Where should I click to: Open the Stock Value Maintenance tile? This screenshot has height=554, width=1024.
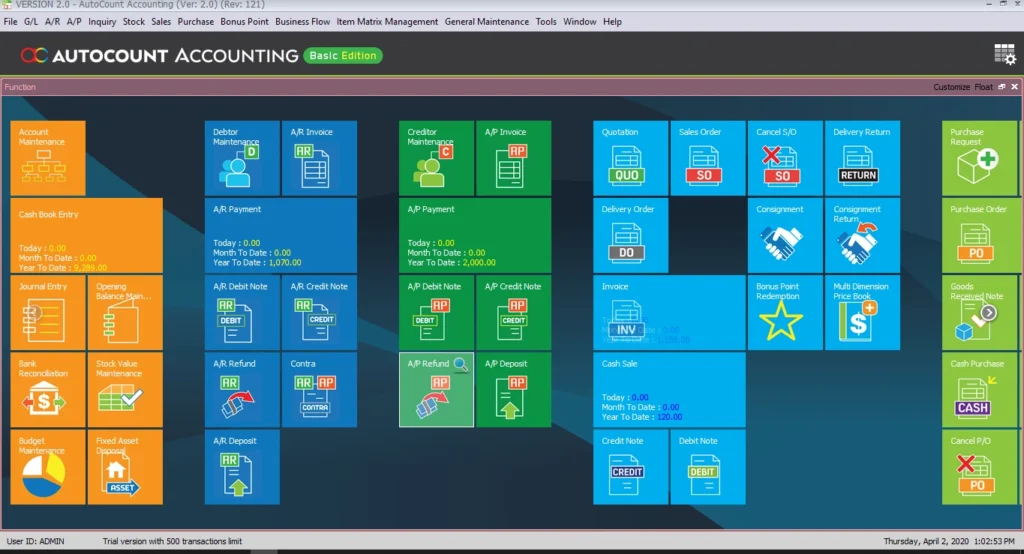pos(125,389)
